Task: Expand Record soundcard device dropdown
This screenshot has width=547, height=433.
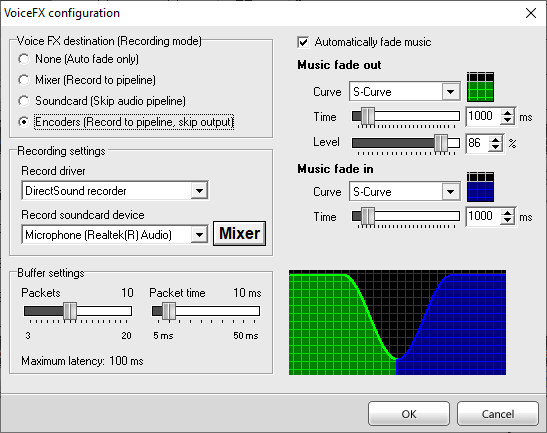Action: click(x=199, y=234)
